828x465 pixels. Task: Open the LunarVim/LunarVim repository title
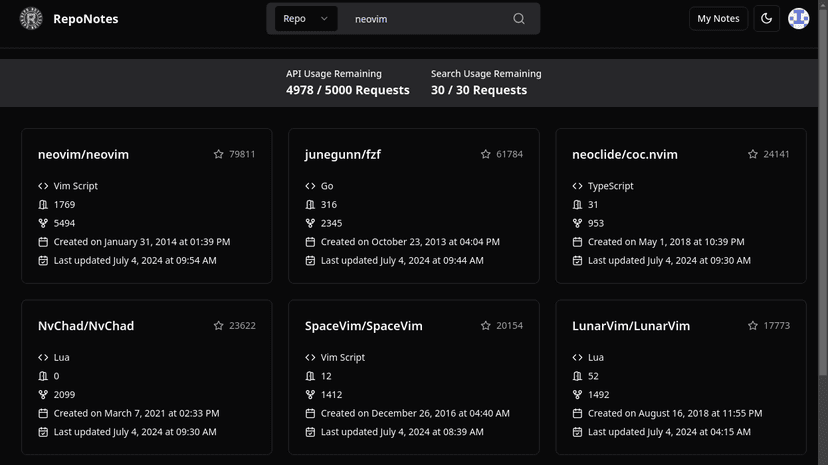(x=631, y=326)
